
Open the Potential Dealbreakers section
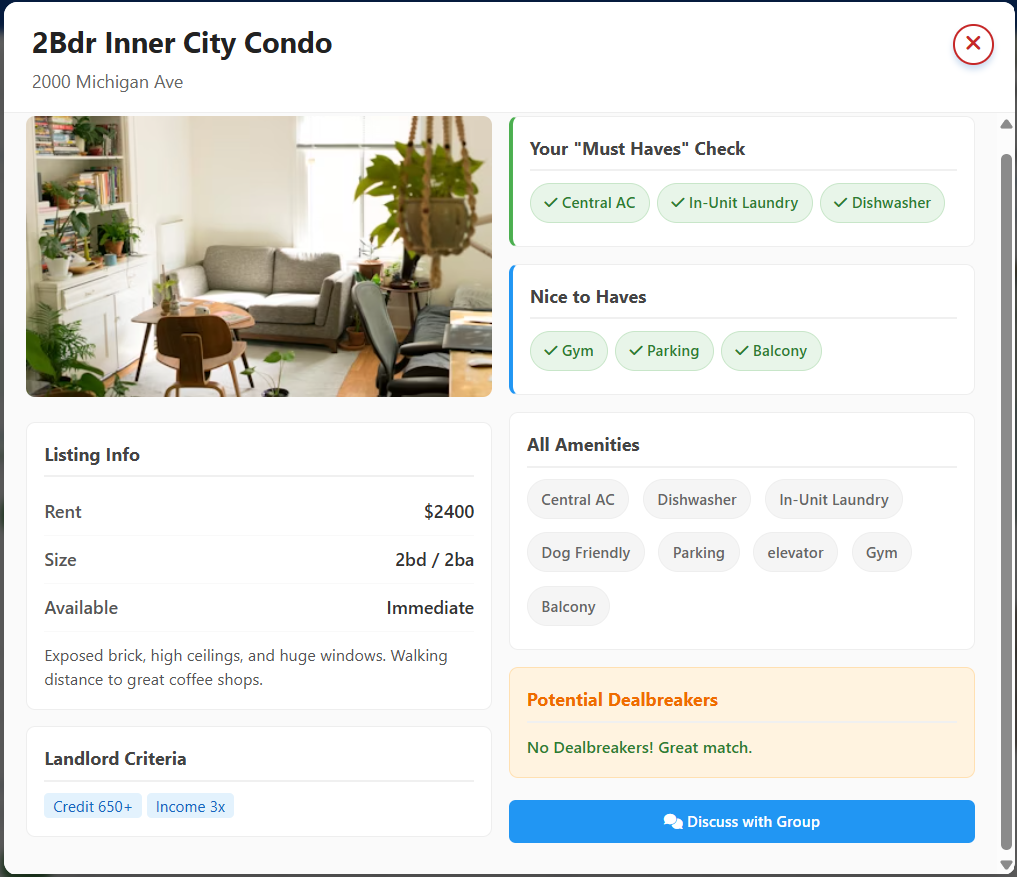click(x=622, y=700)
